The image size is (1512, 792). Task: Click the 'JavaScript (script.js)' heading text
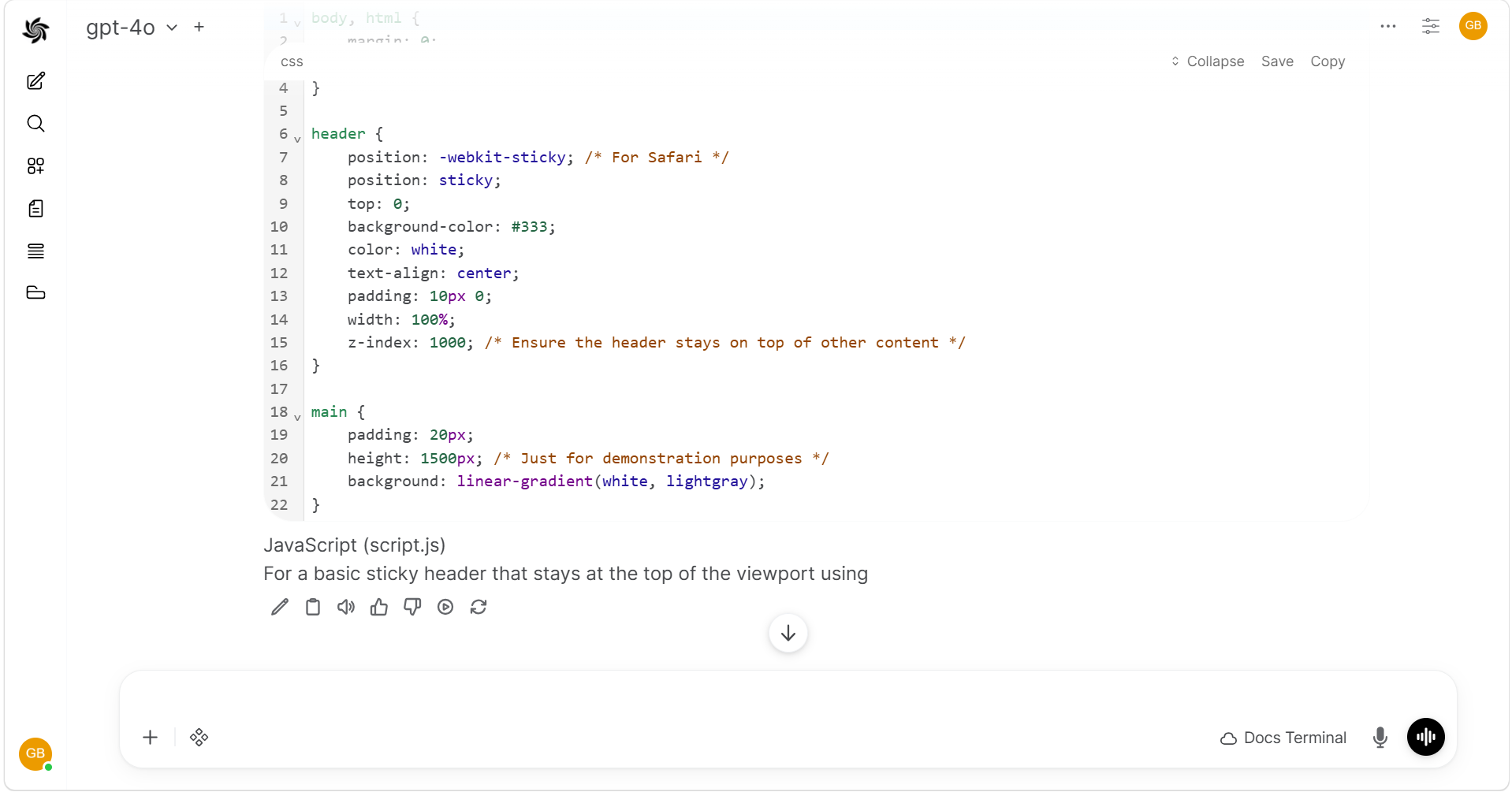click(355, 545)
